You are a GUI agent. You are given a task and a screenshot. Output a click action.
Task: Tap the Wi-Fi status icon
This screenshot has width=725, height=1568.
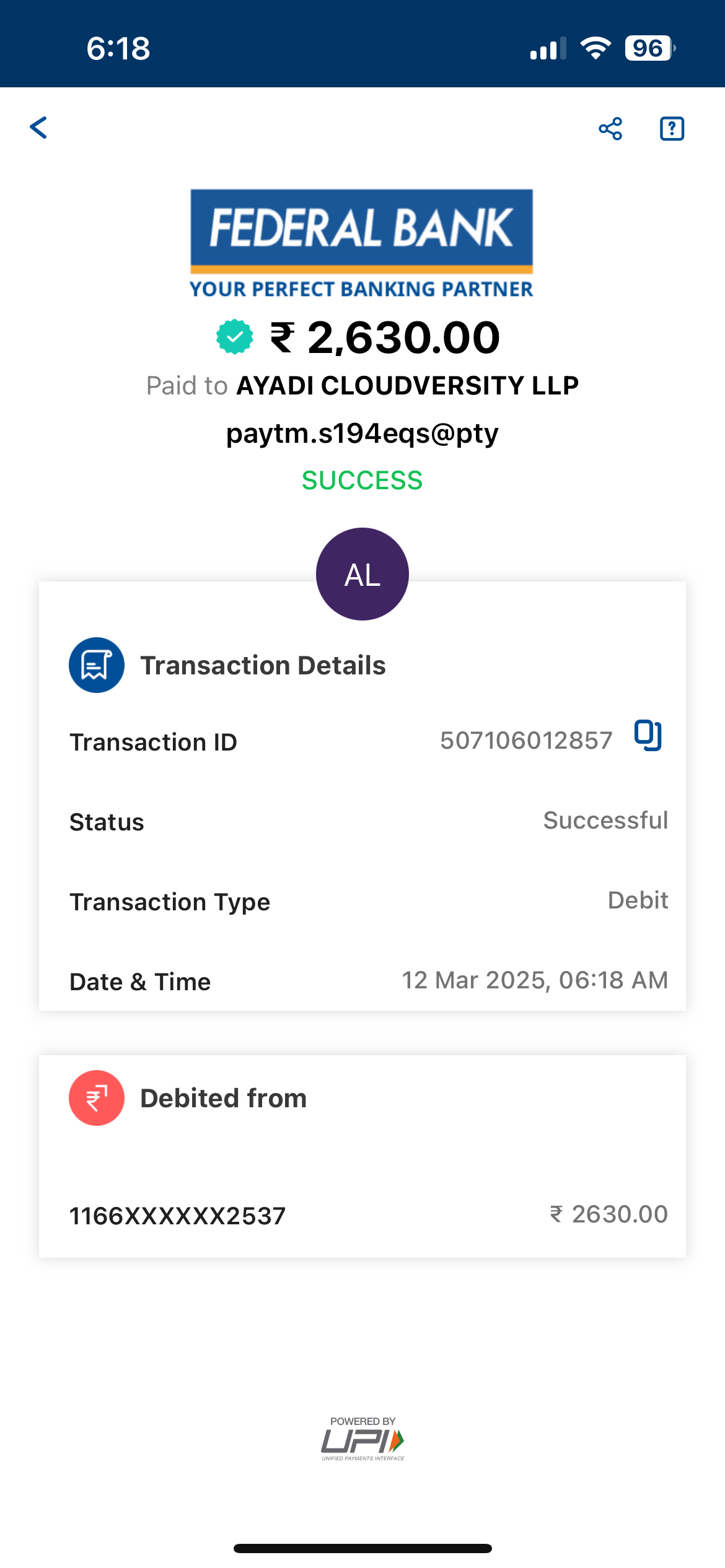[x=595, y=48]
